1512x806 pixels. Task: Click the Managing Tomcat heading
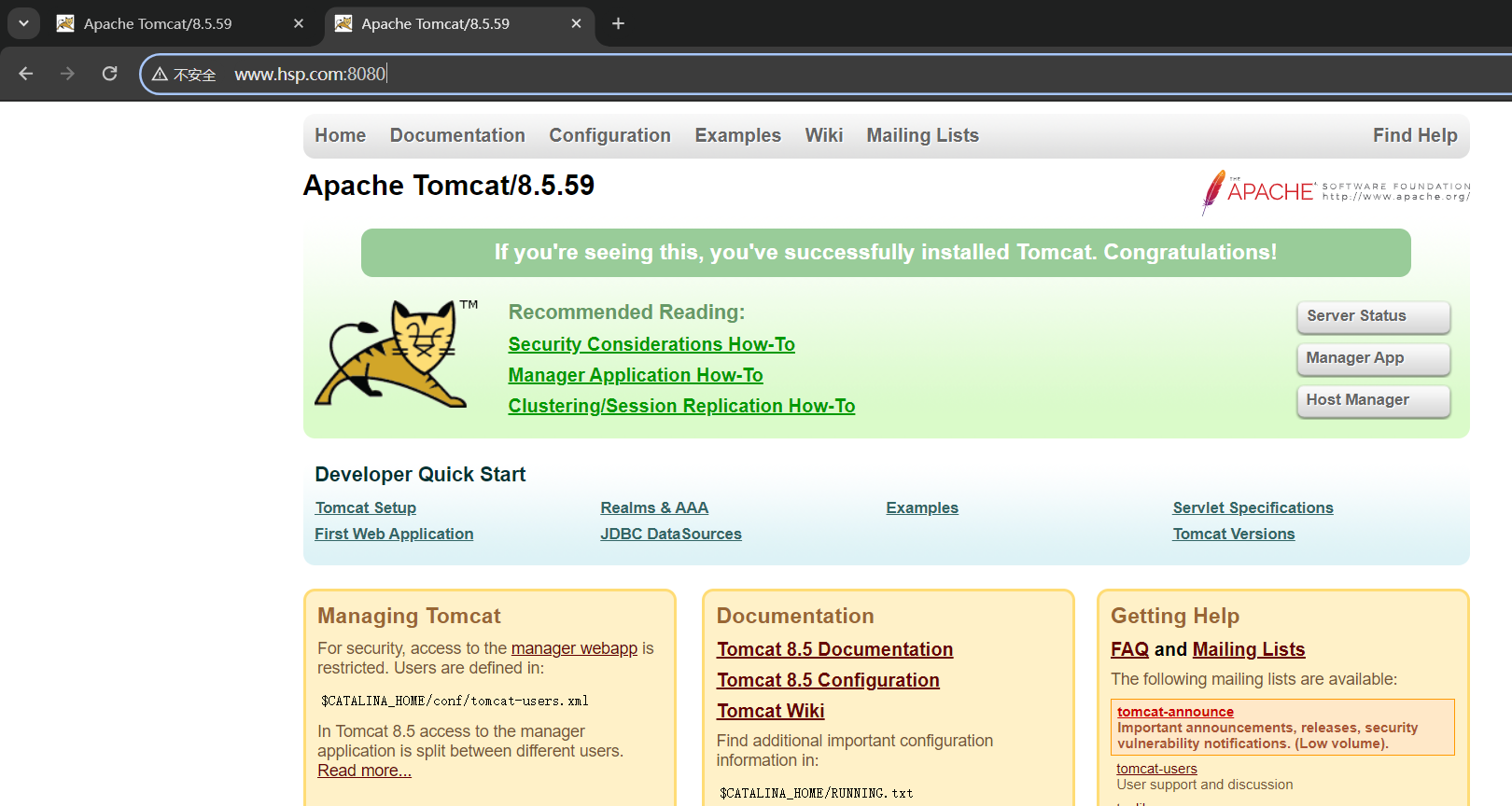(x=409, y=617)
